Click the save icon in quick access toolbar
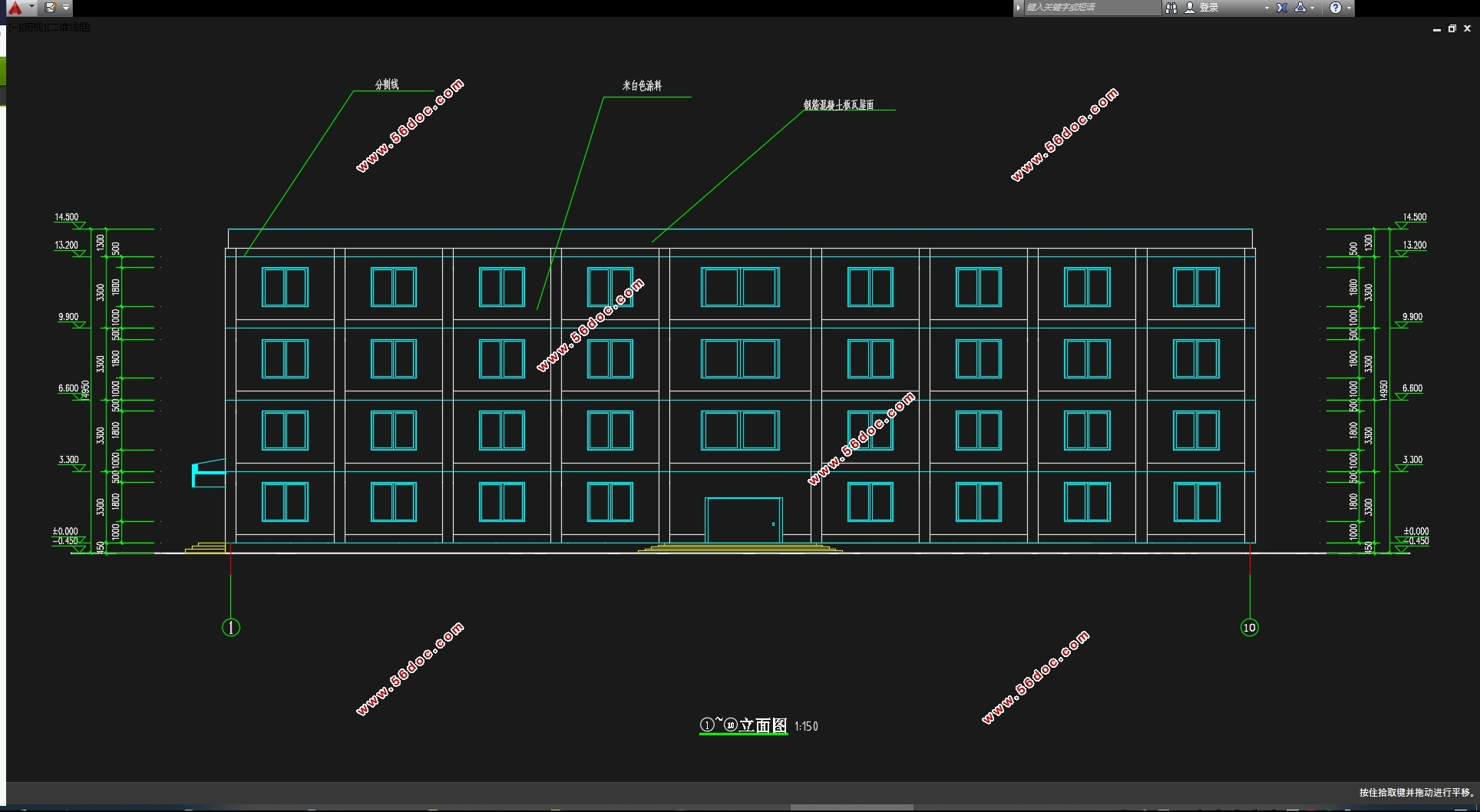Image resolution: width=1480 pixels, height=812 pixels. pos(50,8)
